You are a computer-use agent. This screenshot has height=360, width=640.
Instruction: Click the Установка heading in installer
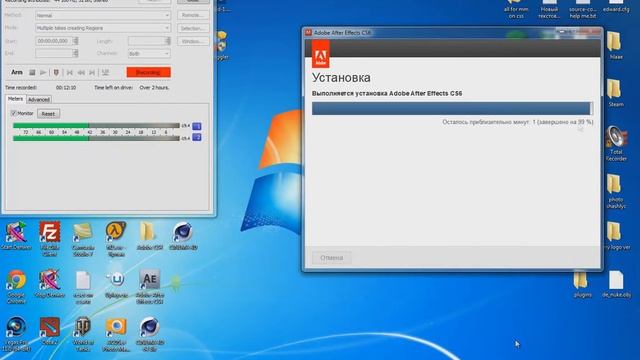click(x=341, y=78)
